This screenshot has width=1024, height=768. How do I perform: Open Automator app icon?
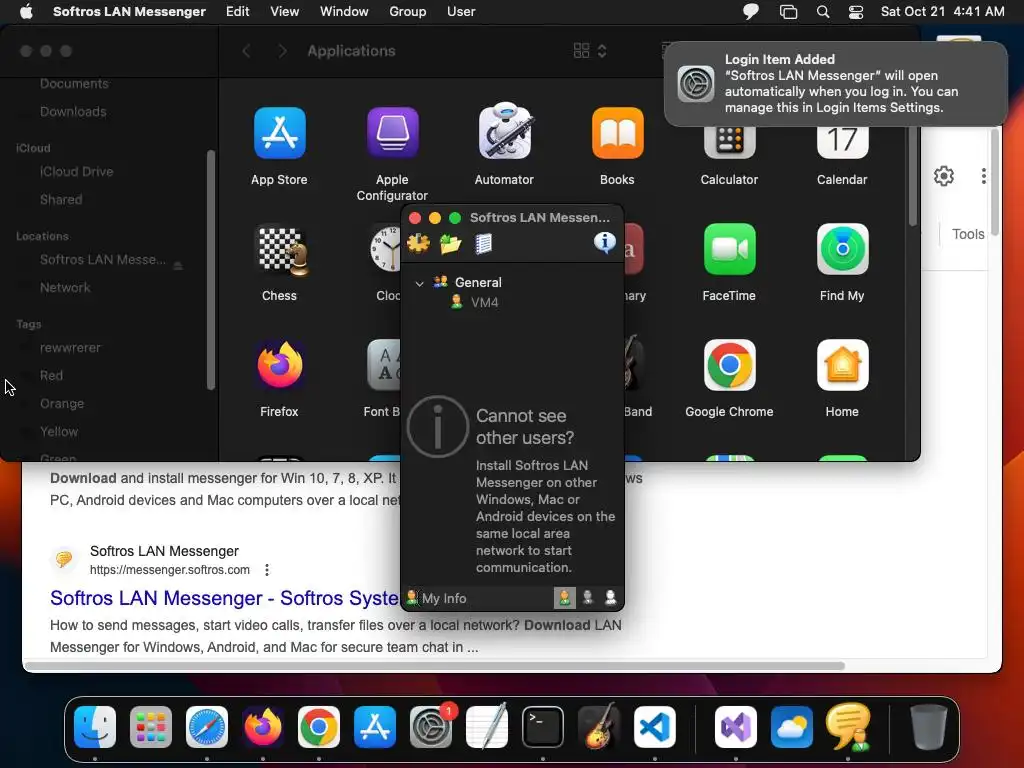click(504, 132)
